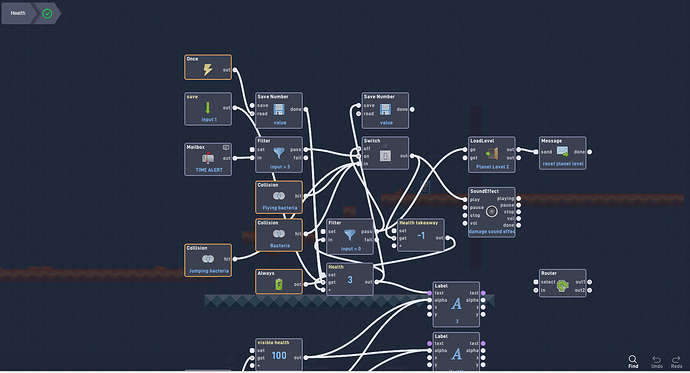Click the 'out1' port on Router node
This screenshot has height=373, width=690.
(590, 282)
